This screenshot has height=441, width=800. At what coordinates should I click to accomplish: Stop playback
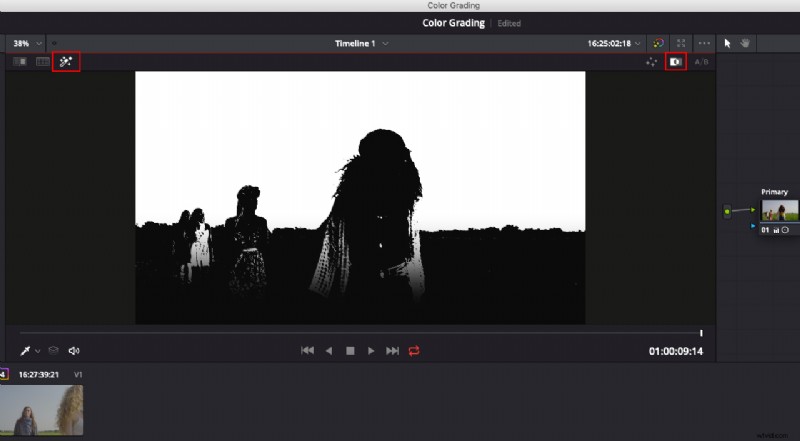click(350, 351)
